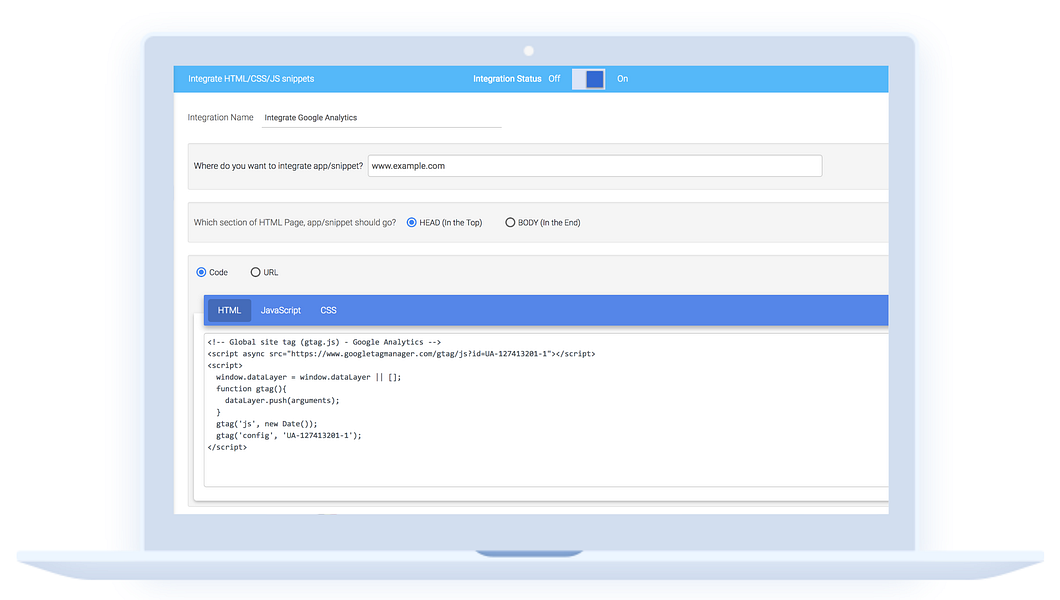Click the 'Integrate HTML/CSS/JS snippets' header title
Screen dimensions: 1060x600
[x=251, y=79]
